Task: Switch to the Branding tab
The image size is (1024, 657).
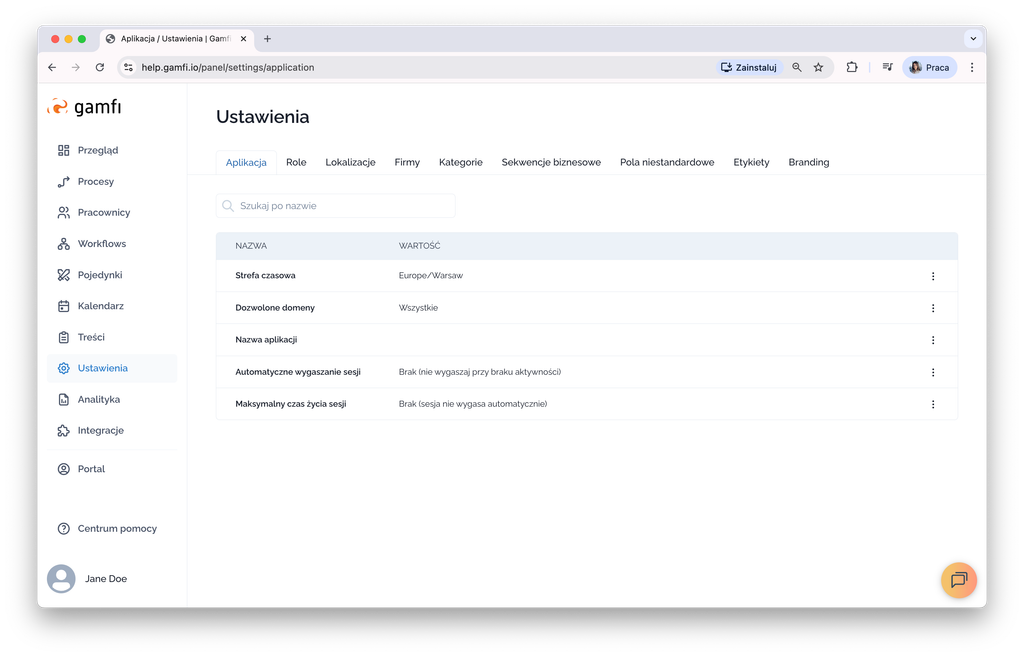Action: tap(808, 162)
